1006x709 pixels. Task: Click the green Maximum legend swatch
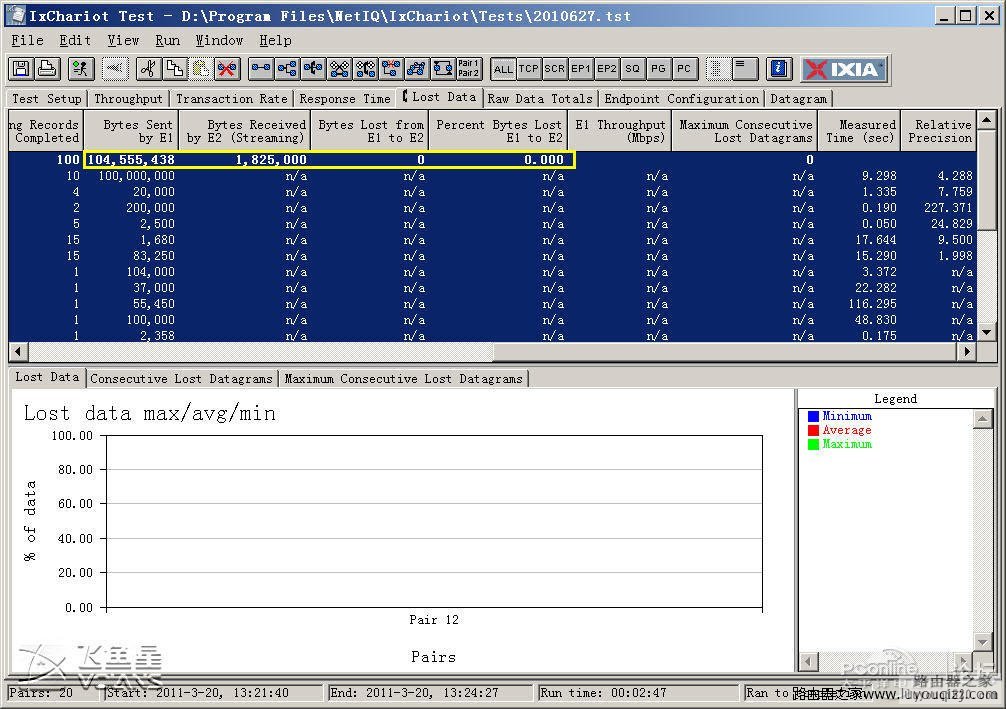coord(813,444)
